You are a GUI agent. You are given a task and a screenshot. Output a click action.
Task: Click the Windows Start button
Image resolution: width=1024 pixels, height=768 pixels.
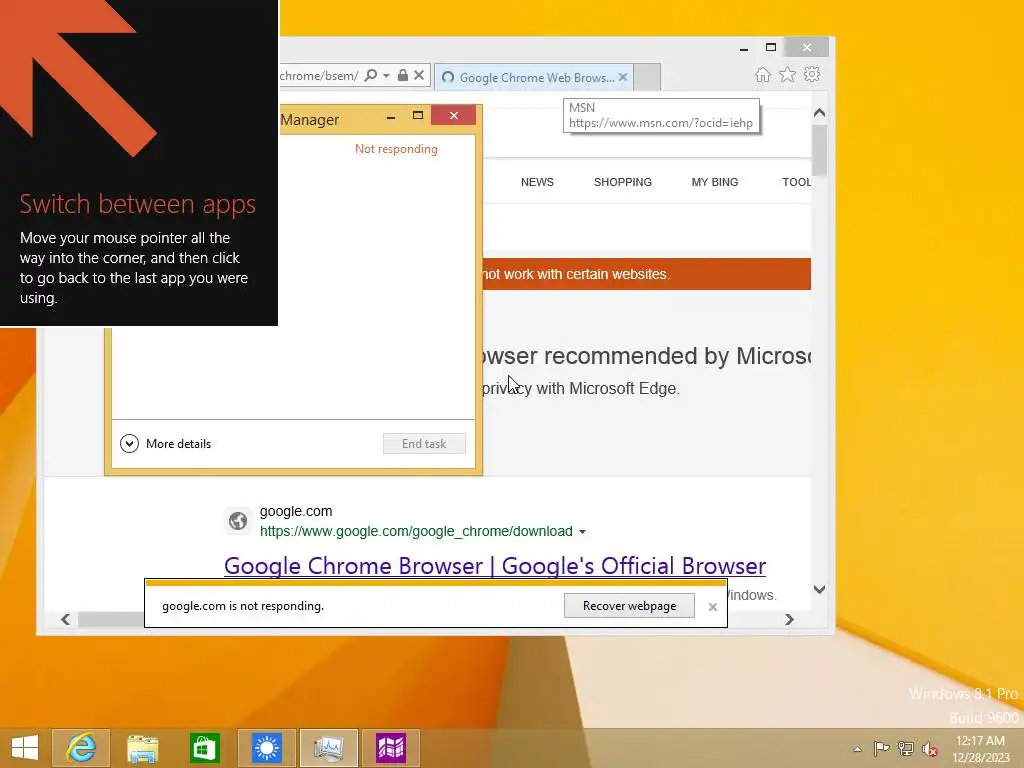click(x=25, y=748)
